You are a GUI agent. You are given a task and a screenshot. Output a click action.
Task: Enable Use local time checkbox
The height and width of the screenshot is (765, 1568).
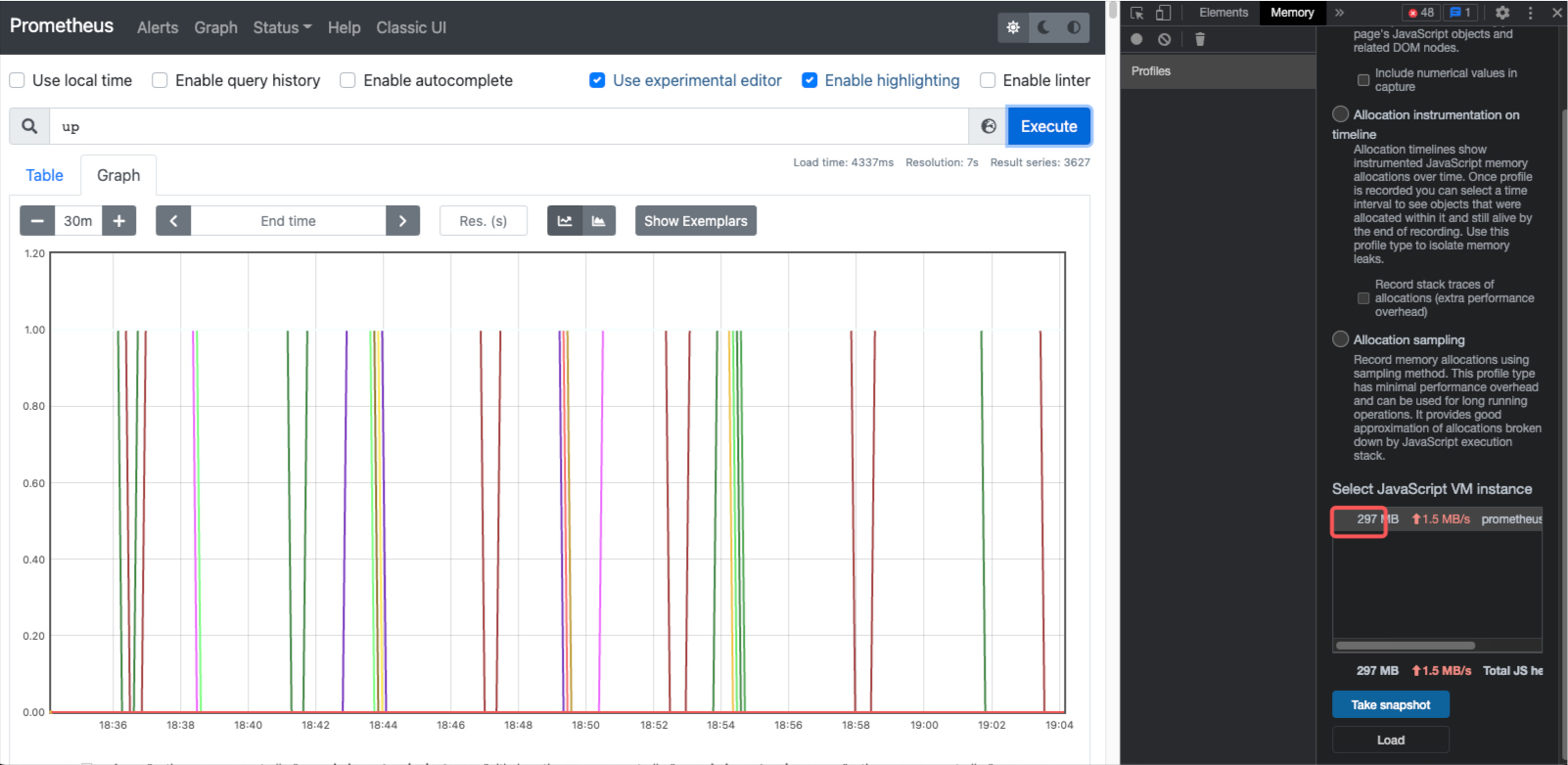pos(18,80)
